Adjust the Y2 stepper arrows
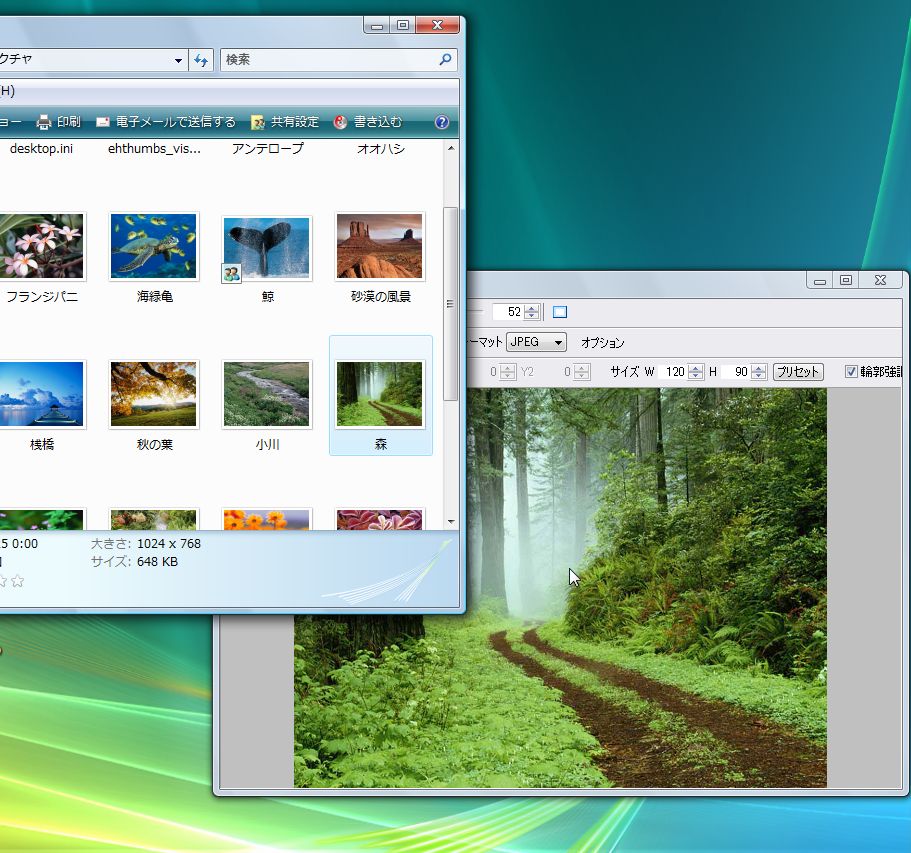The height and width of the screenshot is (853, 911). 582,372
